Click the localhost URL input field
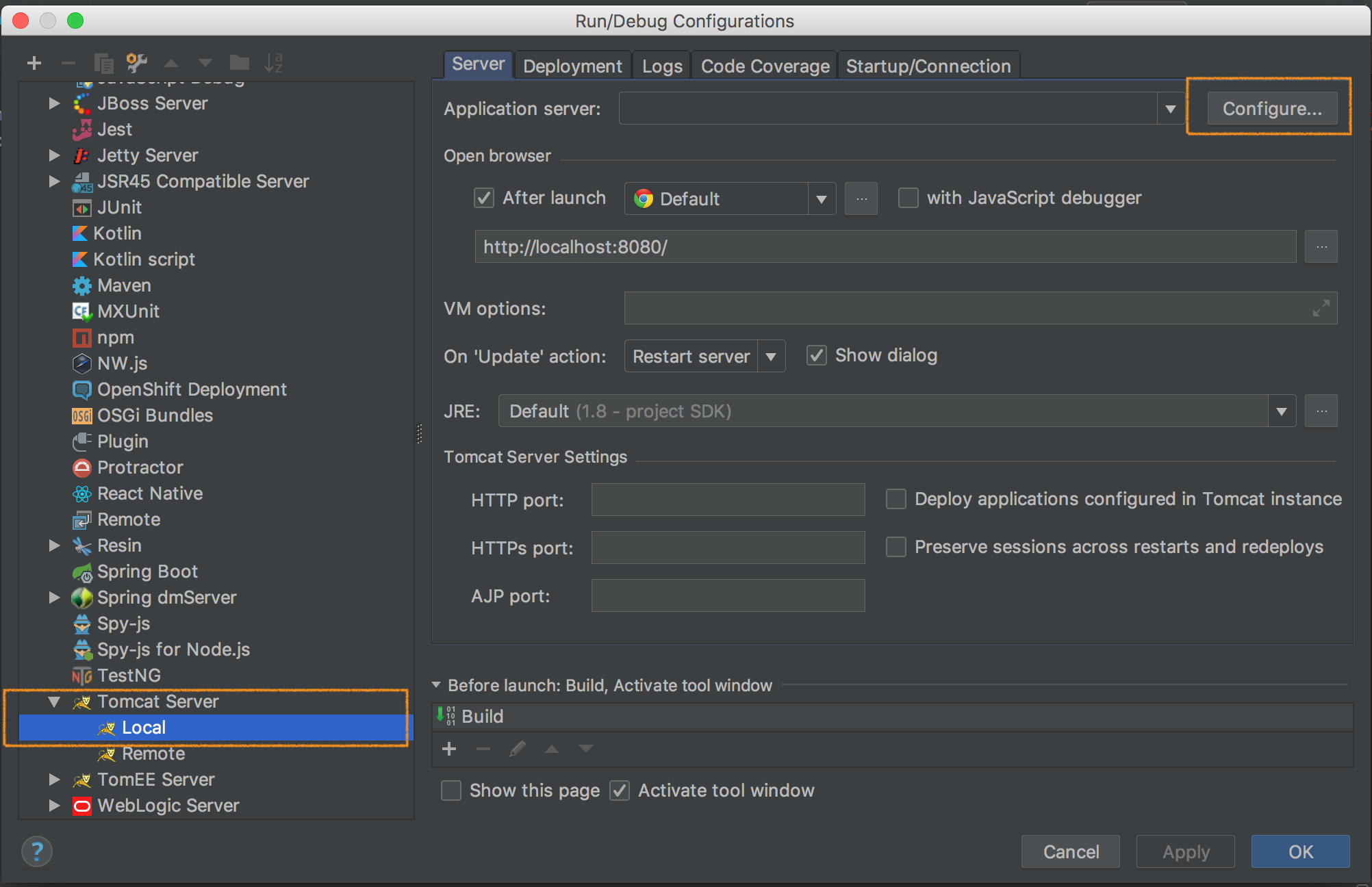 pyautogui.click(x=886, y=246)
